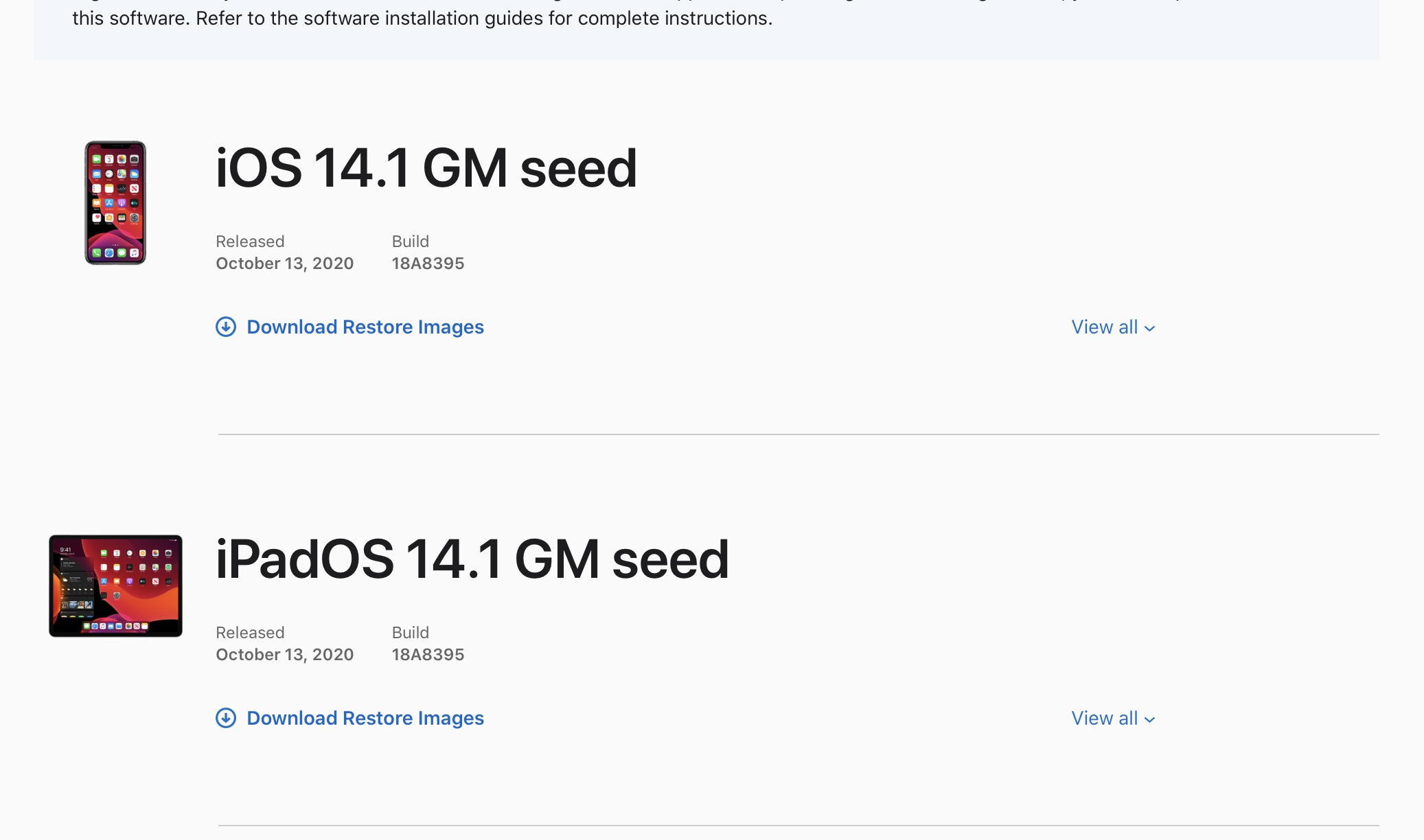Open Download Restore Images for iPadOS 14.1
The image size is (1424, 840).
pos(365,718)
